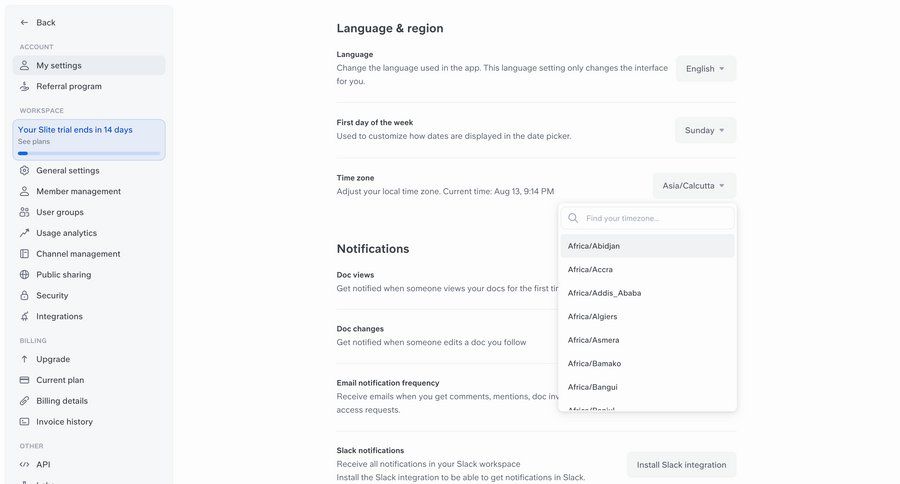Click the back arrow icon

[25, 22]
